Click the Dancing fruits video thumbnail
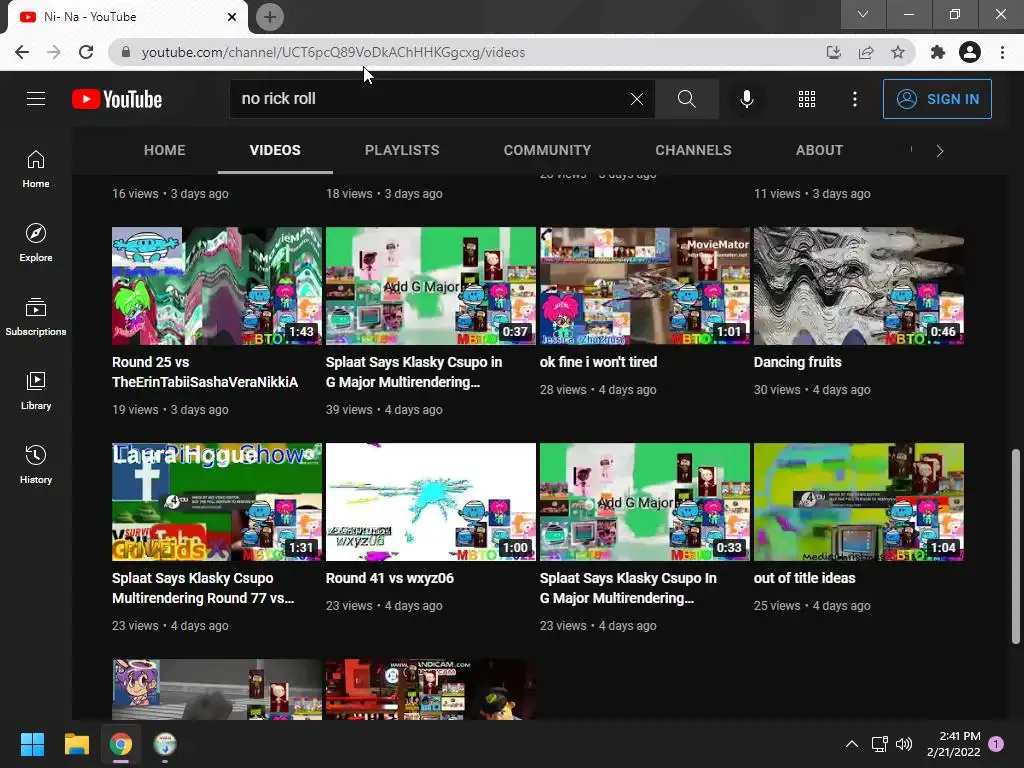The image size is (1024, 768). click(859, 286)
